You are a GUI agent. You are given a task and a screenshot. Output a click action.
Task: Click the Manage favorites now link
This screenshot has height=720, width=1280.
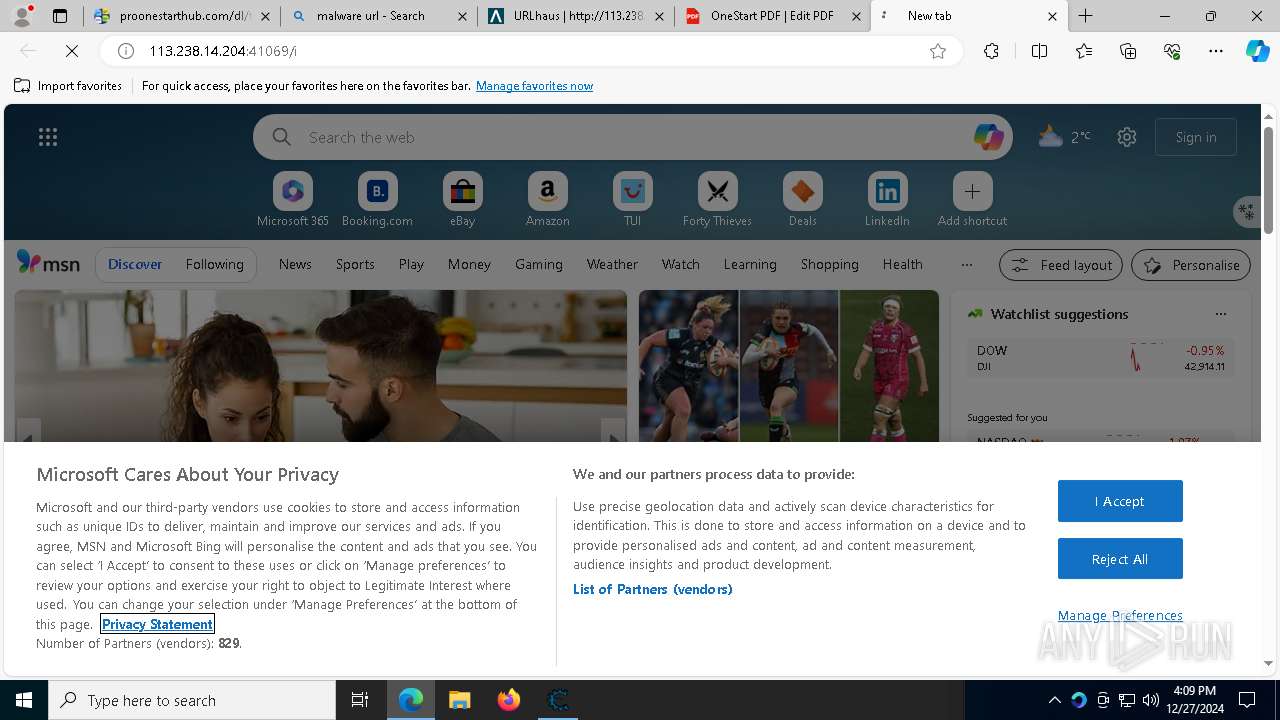(534, 86)
